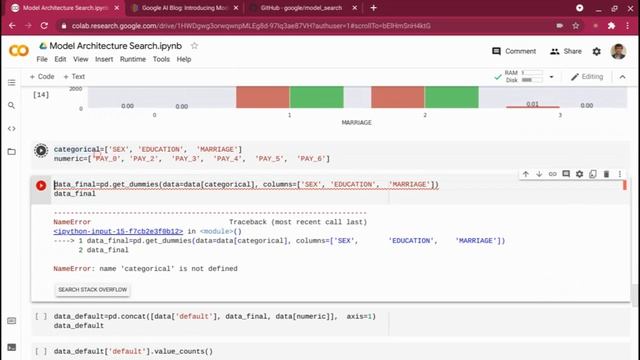This screenshot has height=360, width=640.
Task: Re-run the errored get_dummies cell
Action: point(41,185)
